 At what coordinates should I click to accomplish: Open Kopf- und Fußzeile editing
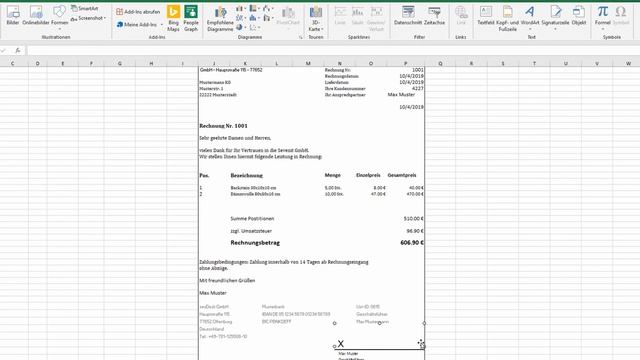coord(508,19)
